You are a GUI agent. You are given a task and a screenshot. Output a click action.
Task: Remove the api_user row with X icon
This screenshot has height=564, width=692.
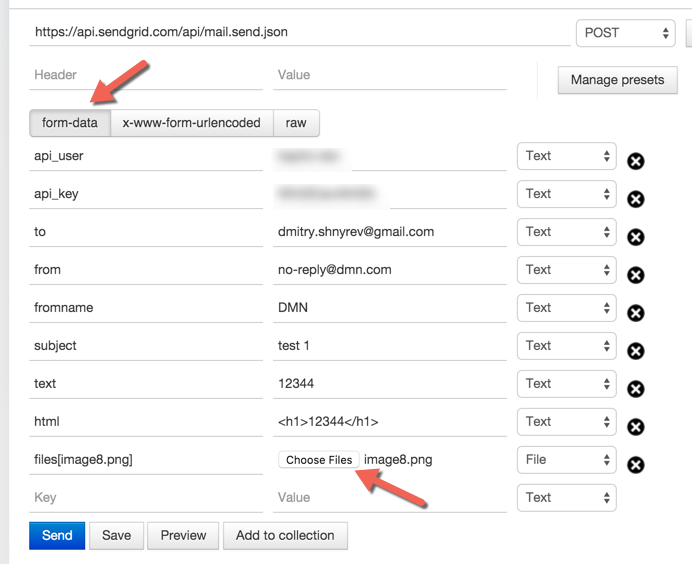(636, 161)
